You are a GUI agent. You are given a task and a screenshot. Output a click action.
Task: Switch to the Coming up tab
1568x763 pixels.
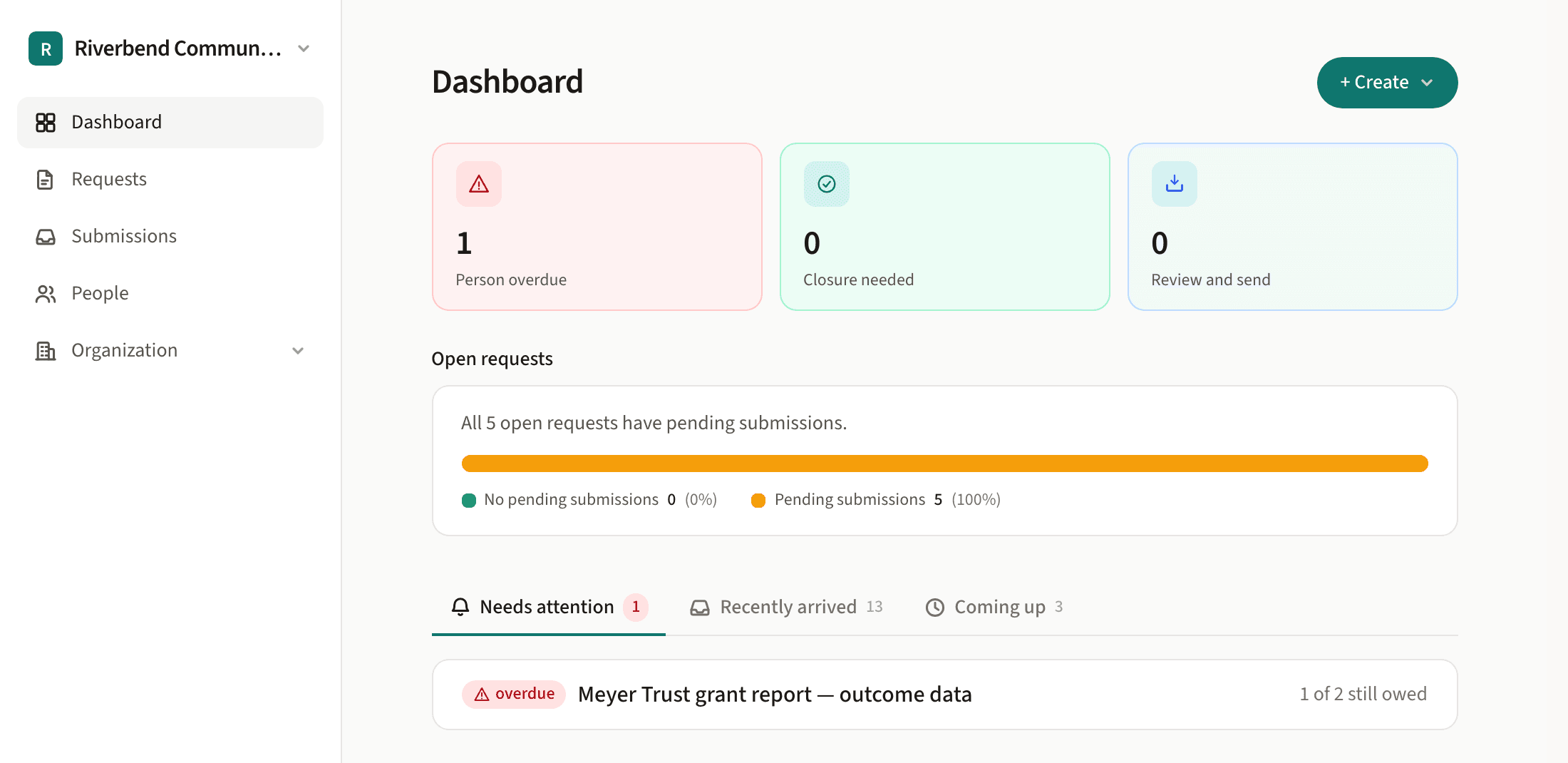994,607
